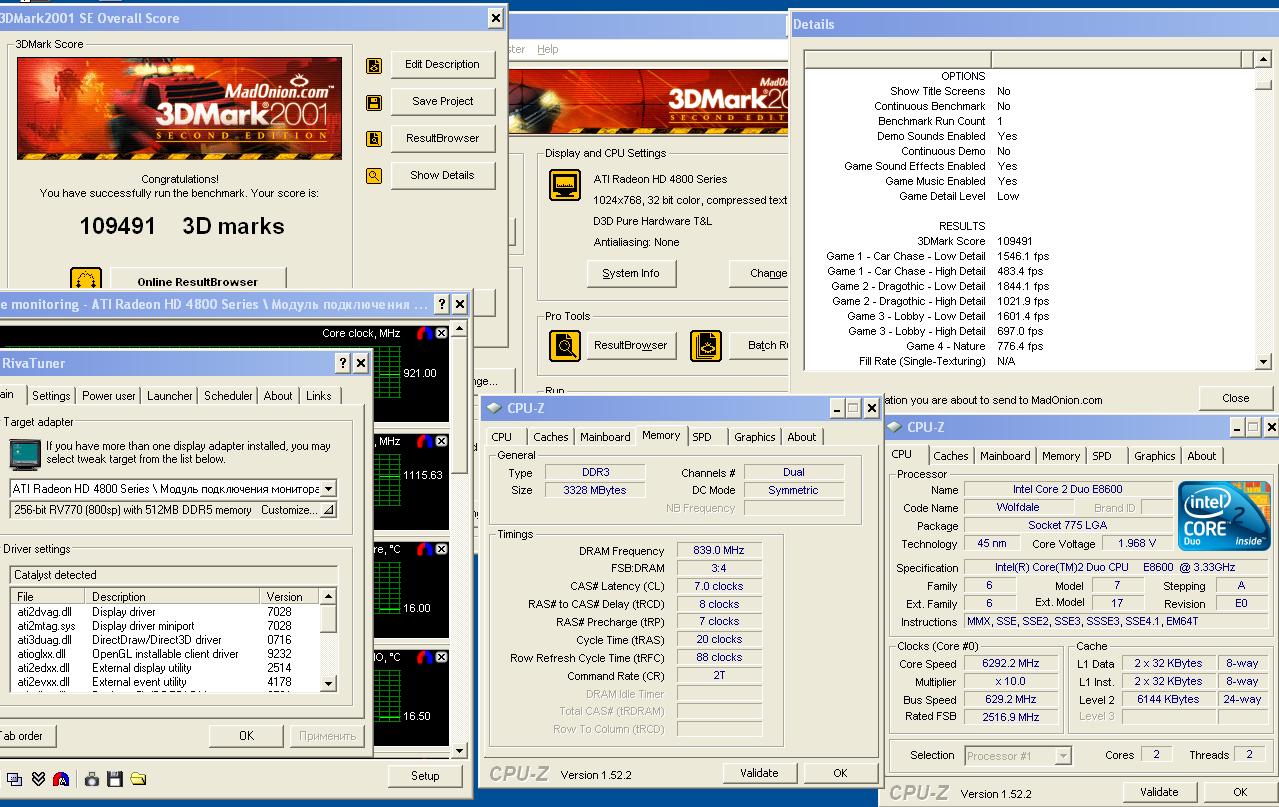Click the Details list scroll-down arrow
Screen dimensions: 1279x807
coord(1262,362)
